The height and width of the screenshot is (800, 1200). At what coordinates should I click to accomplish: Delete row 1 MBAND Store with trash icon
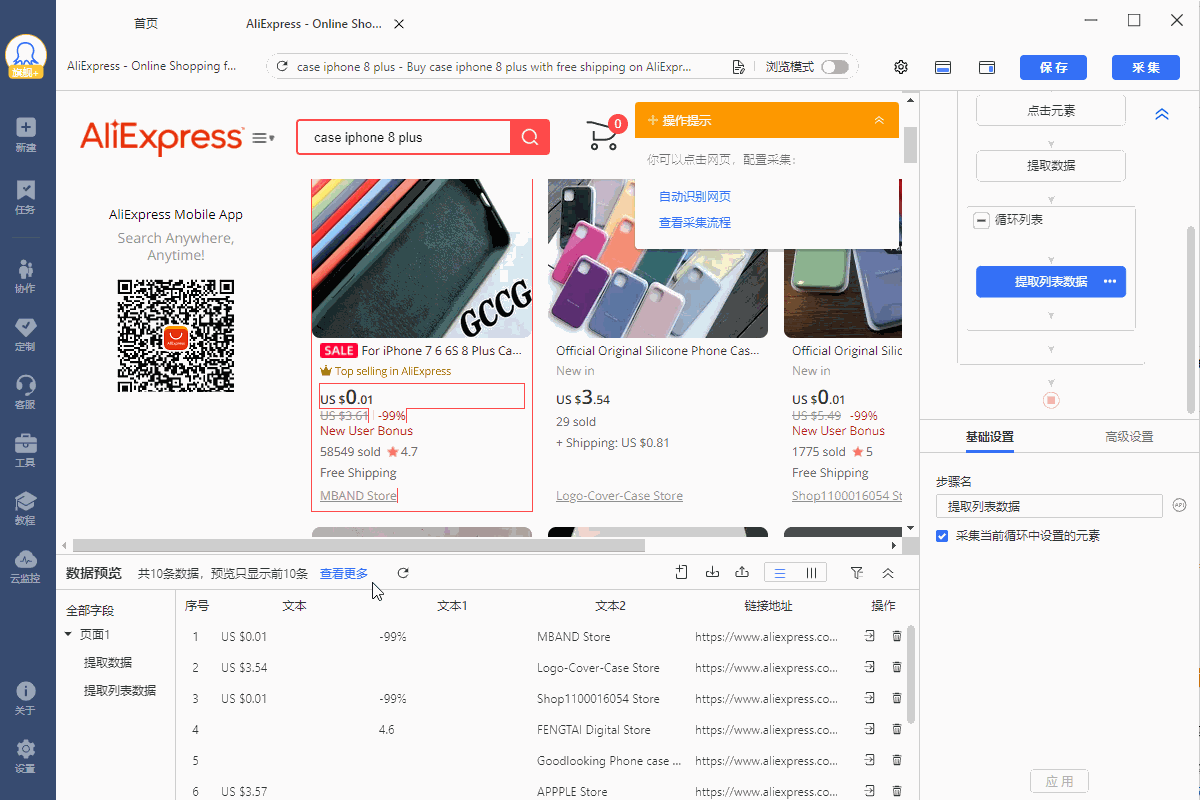coord(897,636)
